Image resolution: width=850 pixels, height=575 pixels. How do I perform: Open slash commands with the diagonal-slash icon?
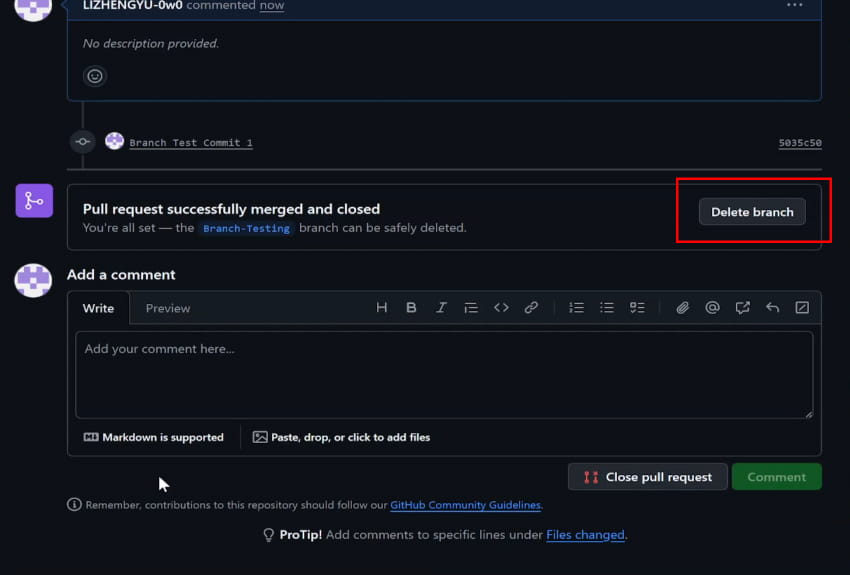802,308
